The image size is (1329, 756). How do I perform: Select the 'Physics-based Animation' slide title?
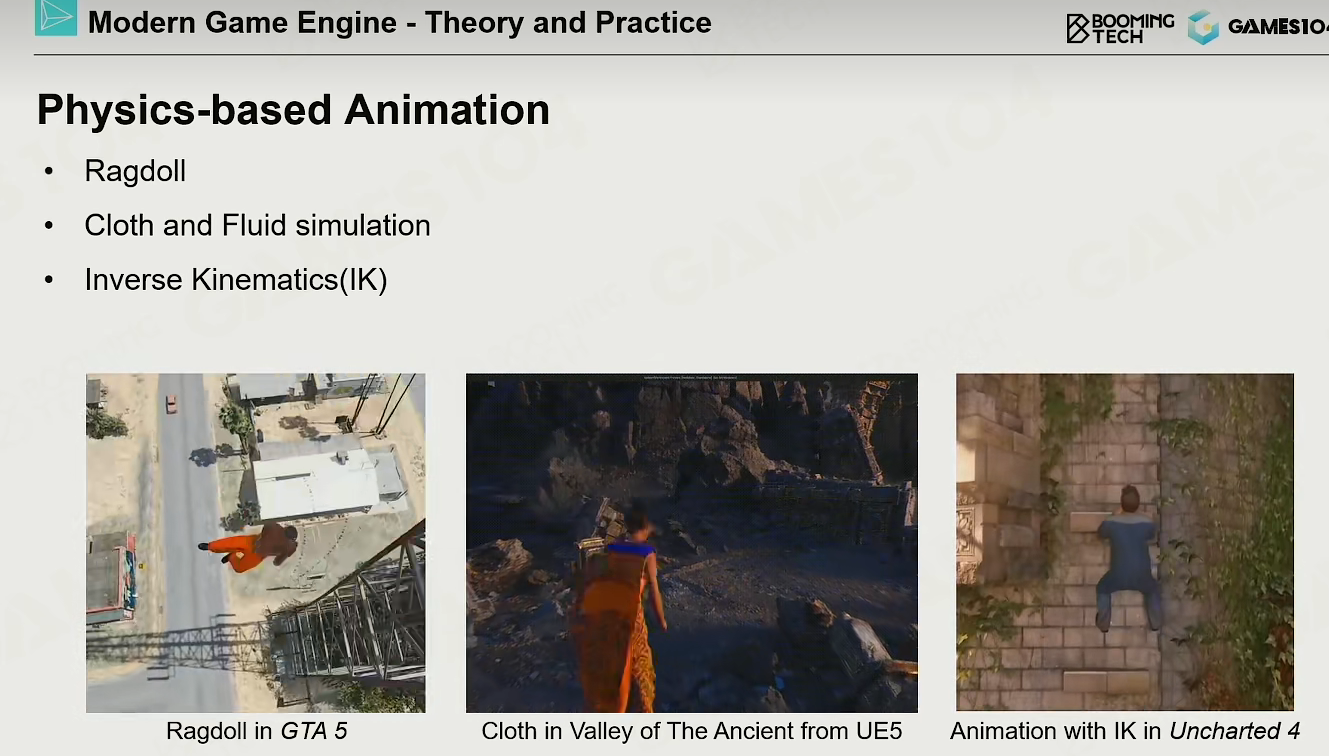tap(293, 109)
